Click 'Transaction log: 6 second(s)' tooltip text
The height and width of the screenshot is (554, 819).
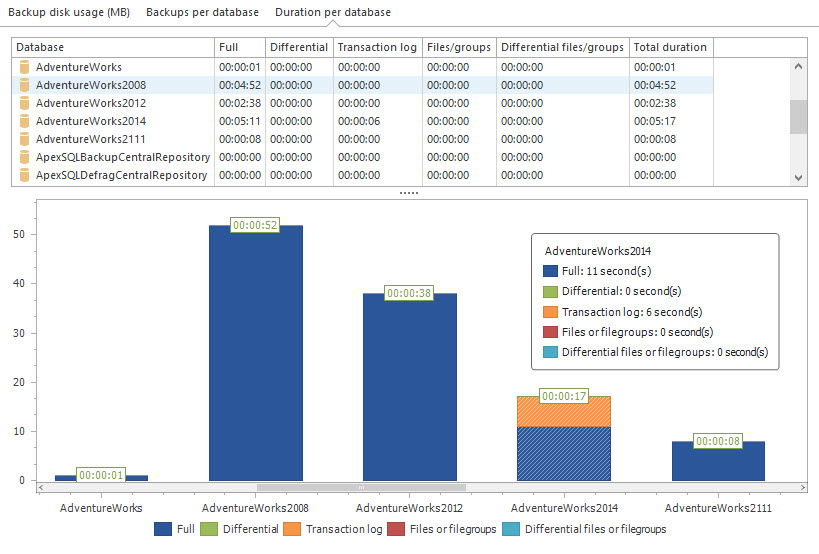[x=632, y=312]
